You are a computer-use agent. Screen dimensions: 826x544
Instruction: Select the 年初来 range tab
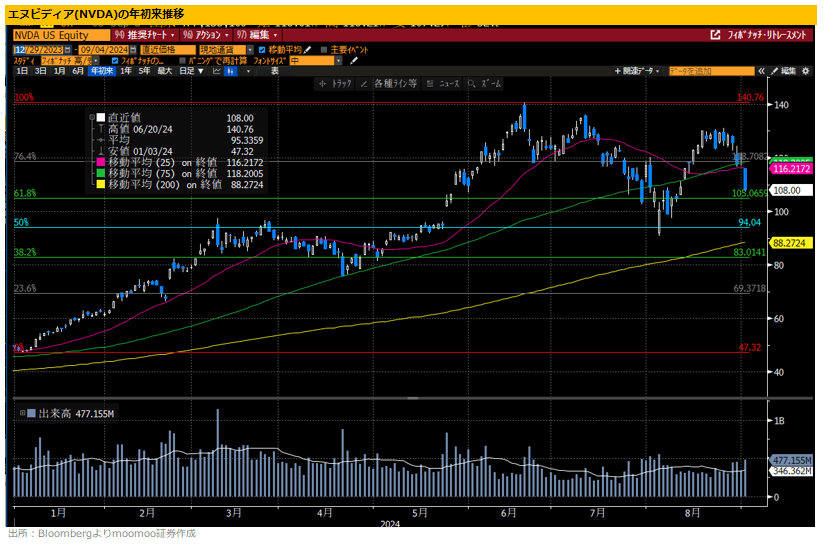click(102, 71)
